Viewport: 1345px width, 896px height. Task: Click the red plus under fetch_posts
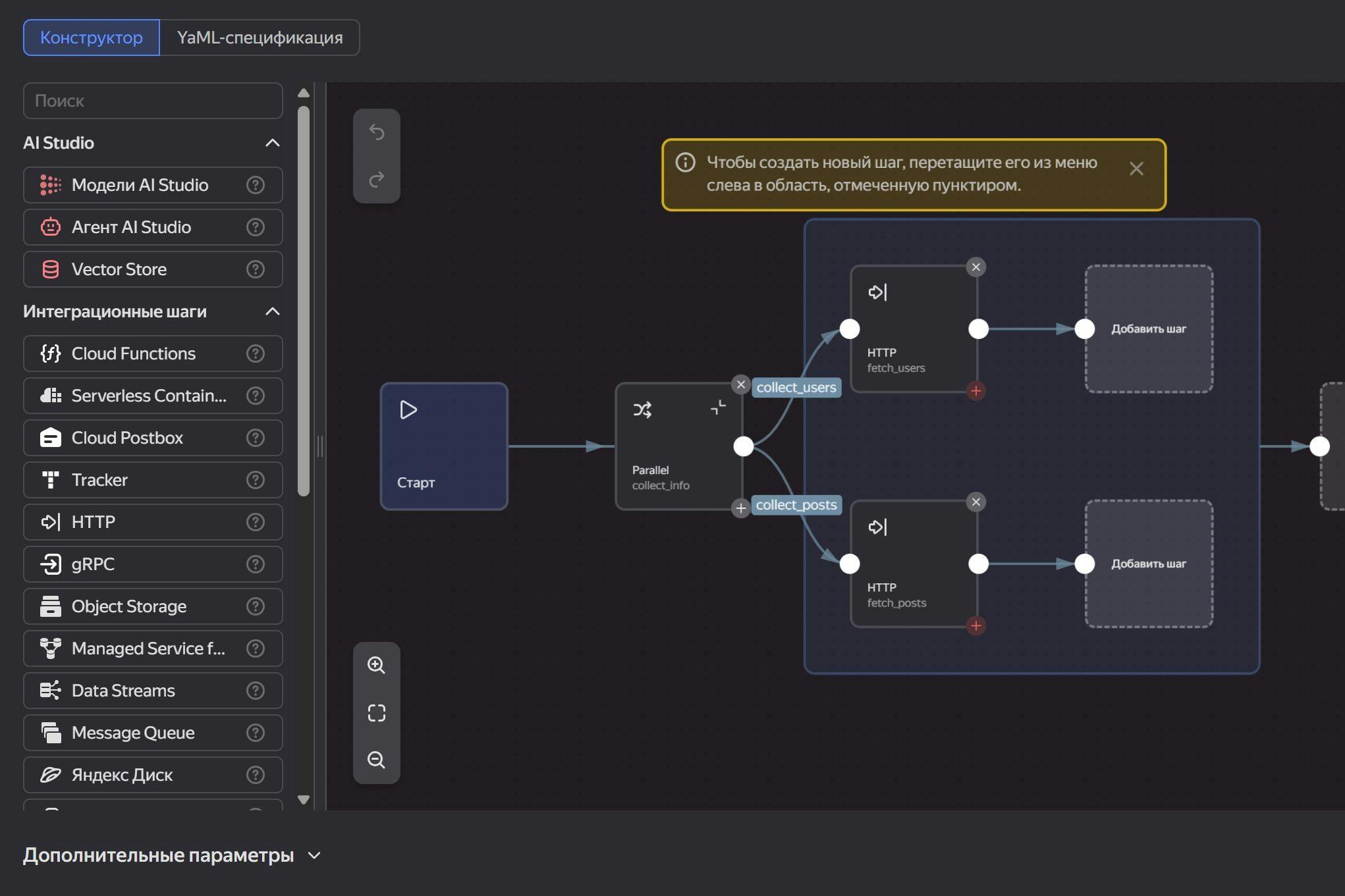[x=975, y=625]
